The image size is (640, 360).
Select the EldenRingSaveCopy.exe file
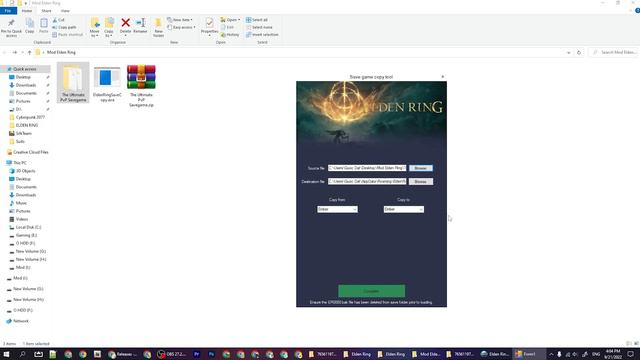pyautogui.click(x=107, y=83)
